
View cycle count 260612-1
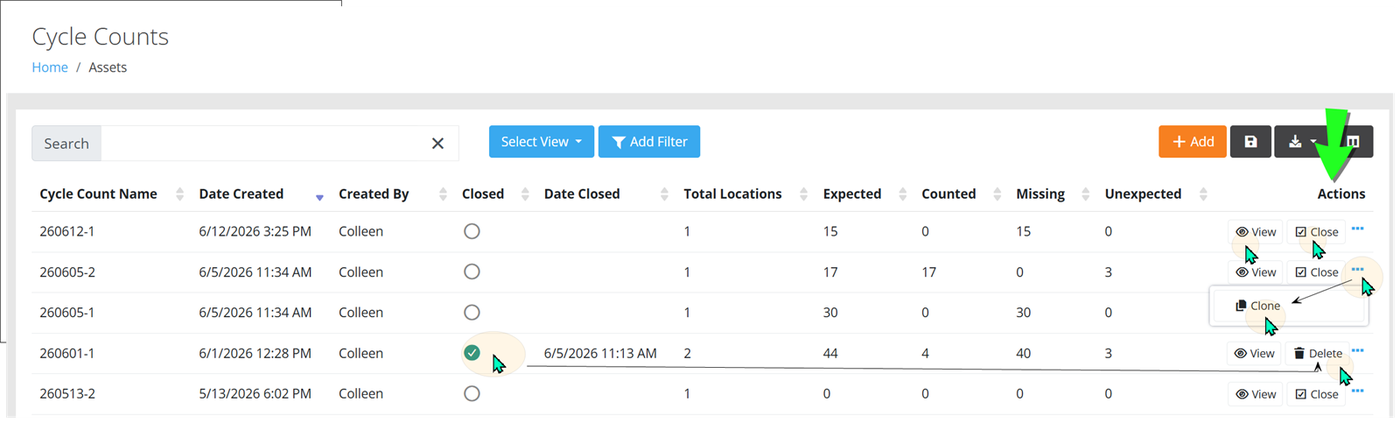pos(1256,232)
